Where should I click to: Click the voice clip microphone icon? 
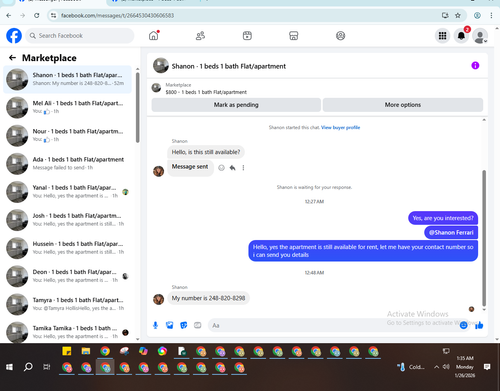[x=155, y=325]
